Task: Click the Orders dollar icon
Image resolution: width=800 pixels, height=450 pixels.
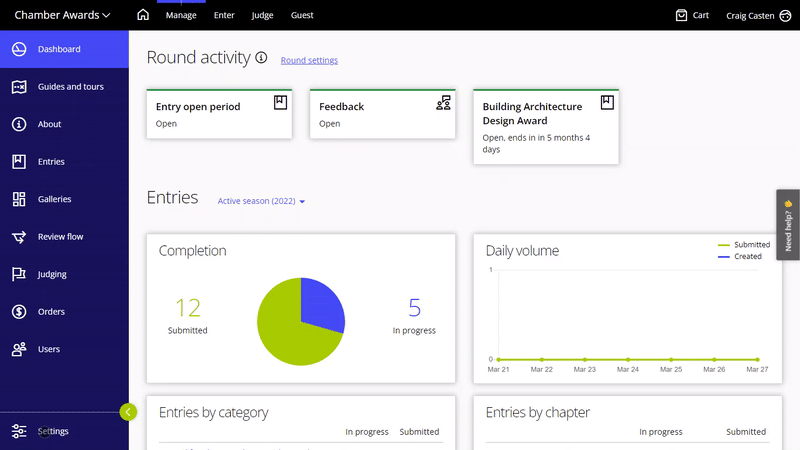Action: [x=18, y=312]
